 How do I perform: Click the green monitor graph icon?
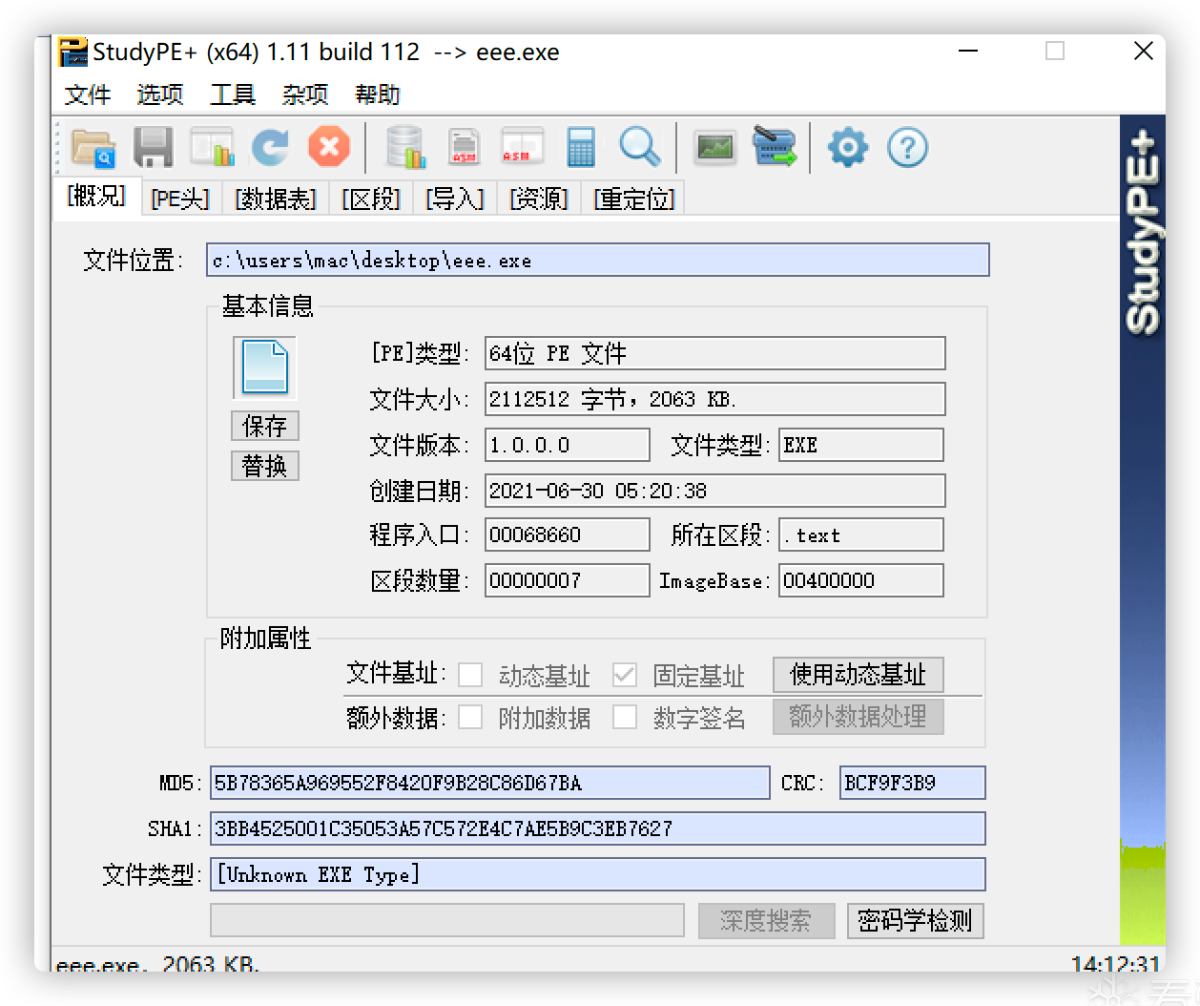715,148
